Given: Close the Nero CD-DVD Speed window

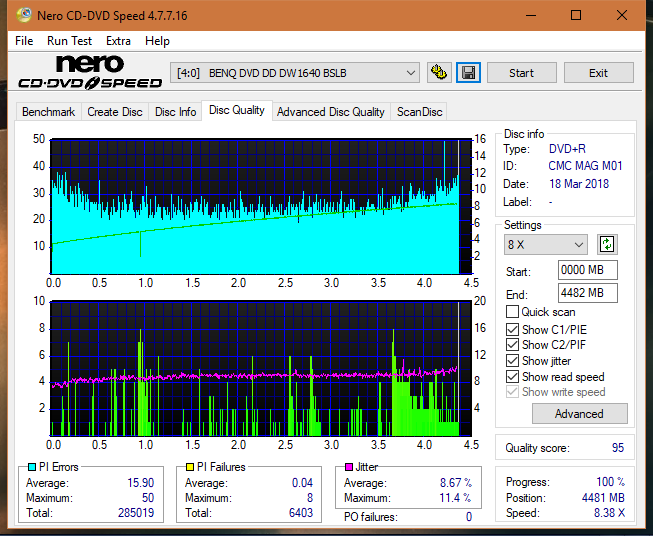Looking at the screenshot, I should (622, 15).
